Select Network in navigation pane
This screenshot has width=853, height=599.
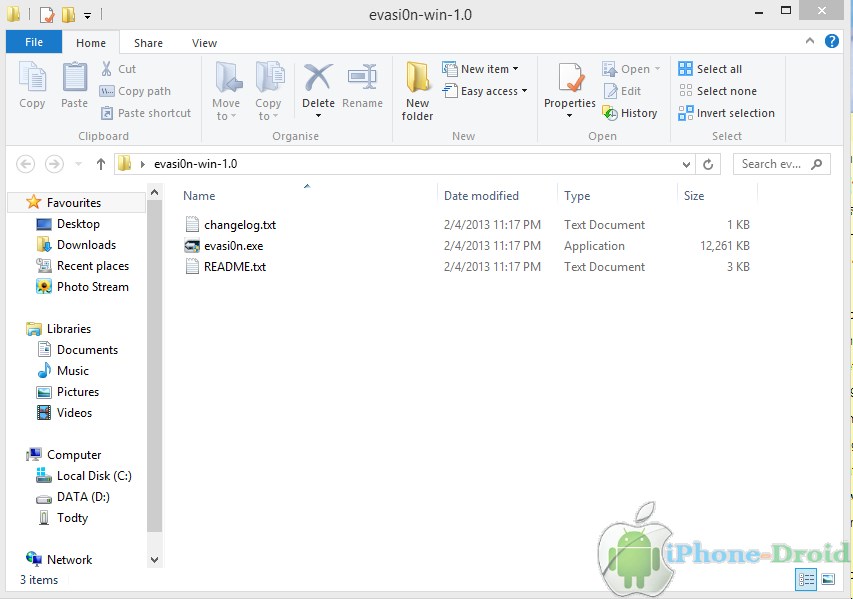tap(70, 559)
